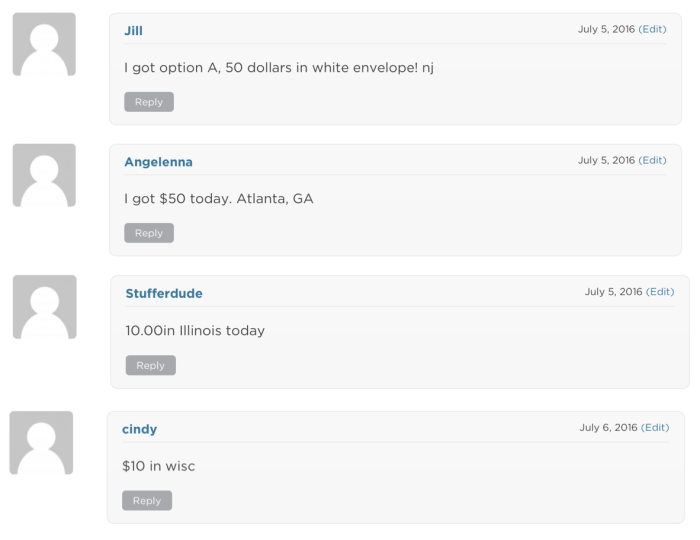Edit Angelenna's July 5 comment
700x540 pixels.
point(652,160)
